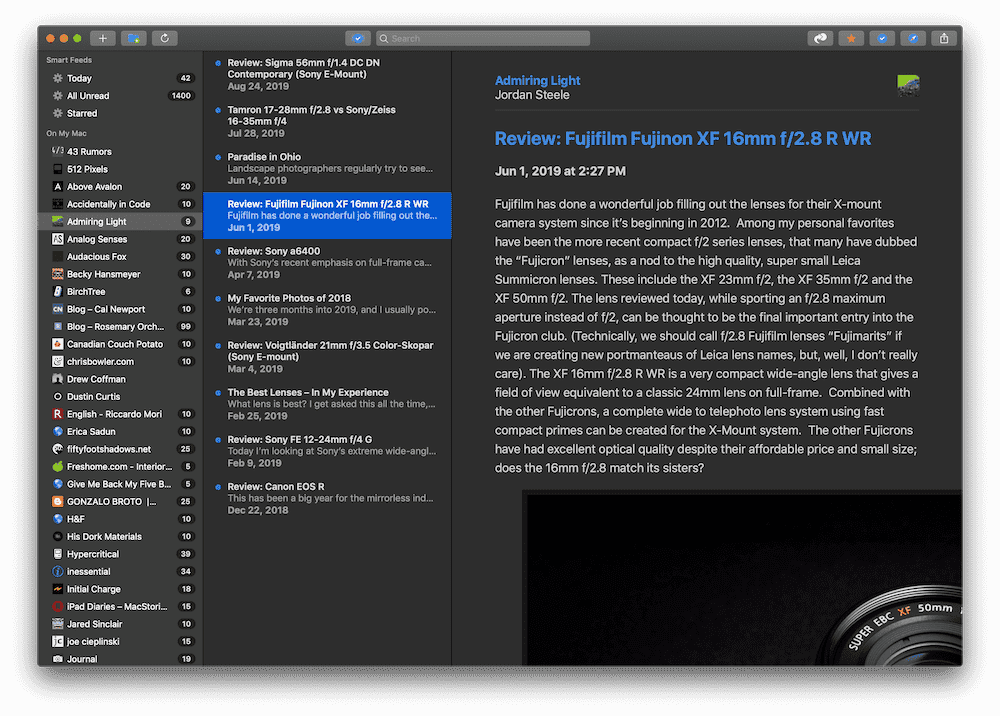Image resolution: width=1000 pixels, height=716 pixels.
Task: Open article Tamron 17-28mm f/2.8 vs Sony/Zeiss
Action: tap(327, 121)
